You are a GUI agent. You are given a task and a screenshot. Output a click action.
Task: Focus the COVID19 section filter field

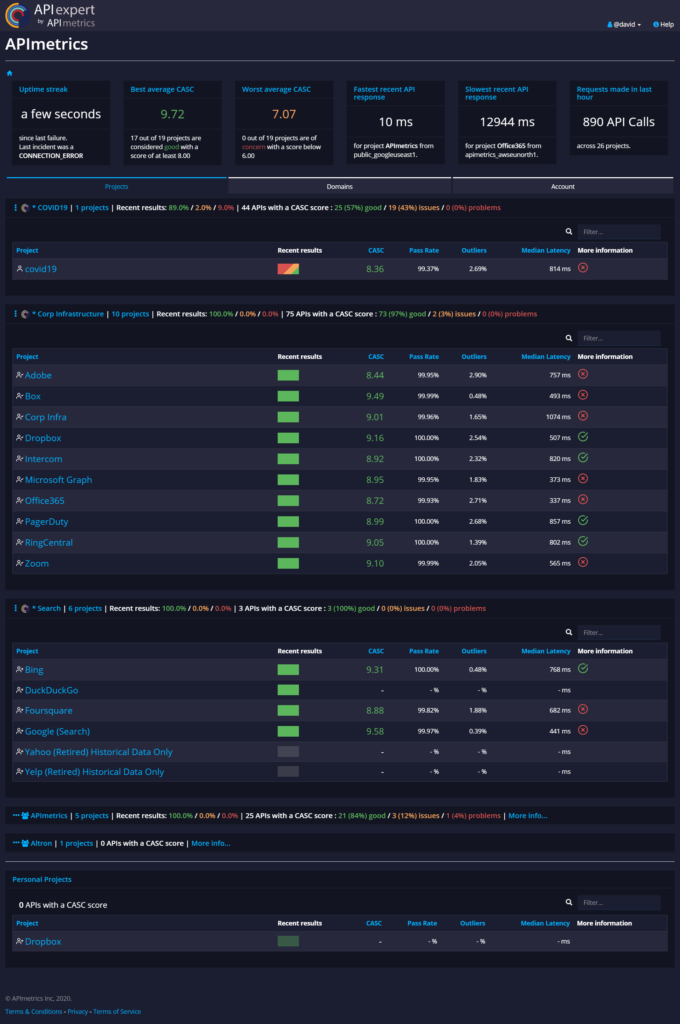click(619, 232)
